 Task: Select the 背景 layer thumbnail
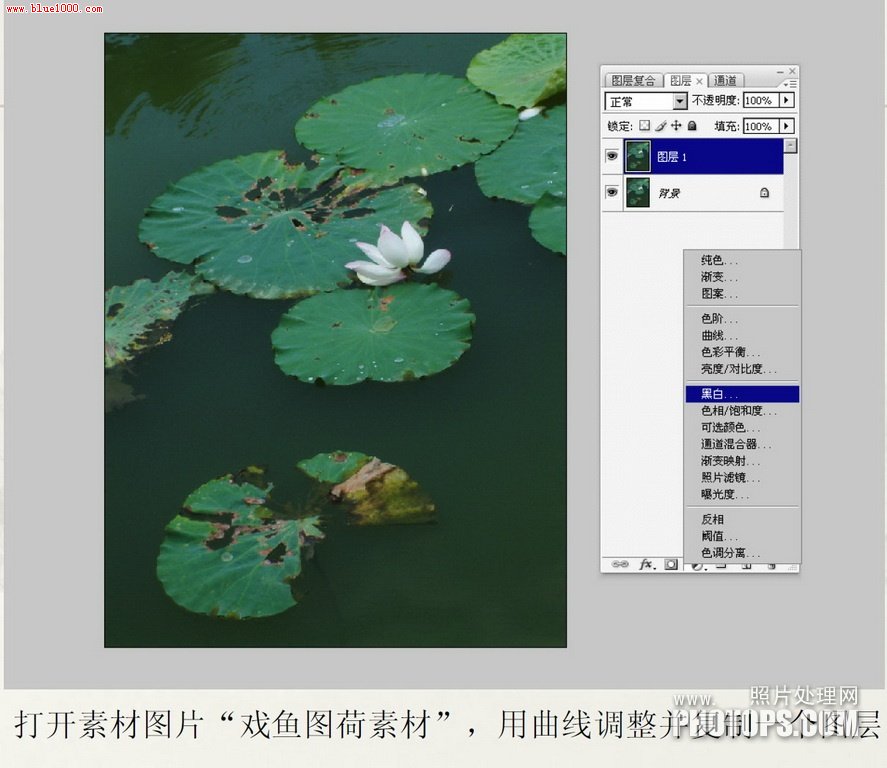[x=638, y=193]
